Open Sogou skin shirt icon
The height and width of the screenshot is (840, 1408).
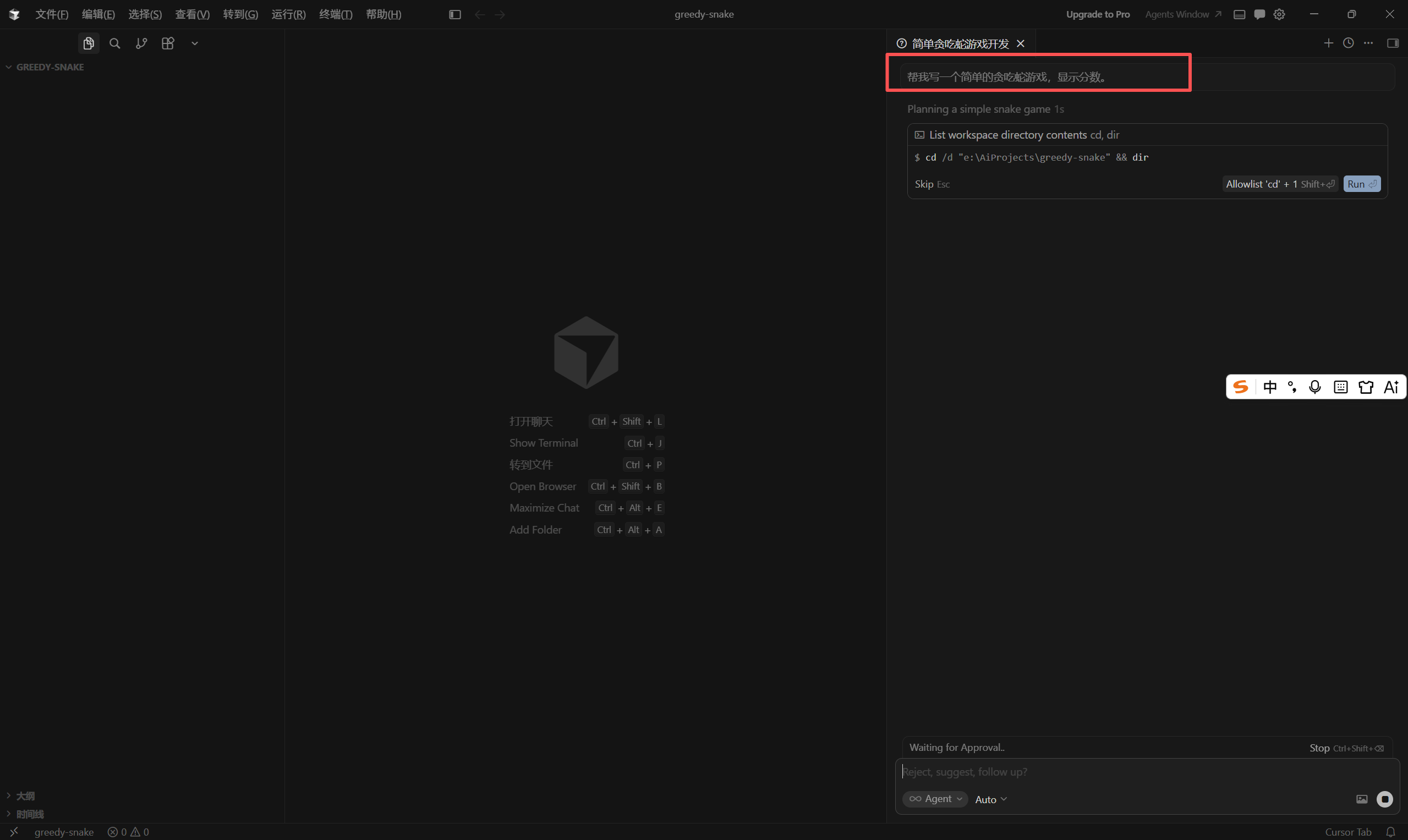pos(1366,387)
